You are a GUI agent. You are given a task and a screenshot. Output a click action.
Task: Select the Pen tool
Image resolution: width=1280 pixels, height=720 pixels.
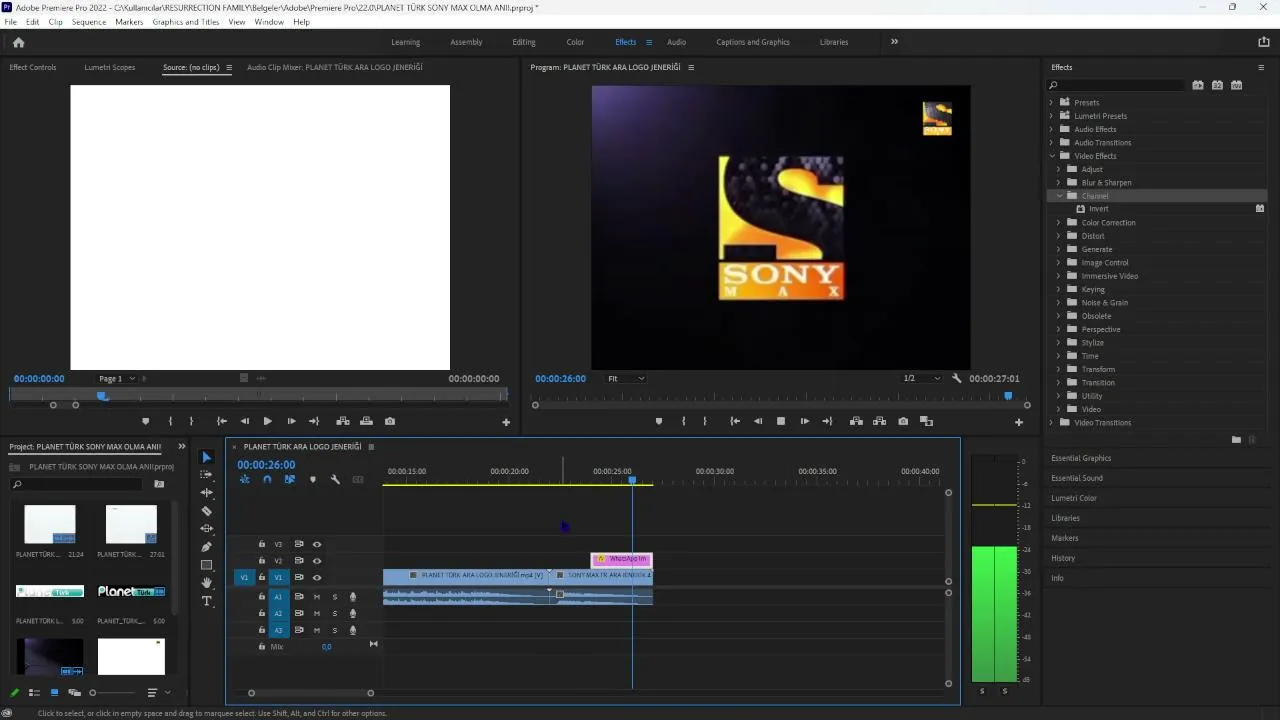tap(207, 547)
